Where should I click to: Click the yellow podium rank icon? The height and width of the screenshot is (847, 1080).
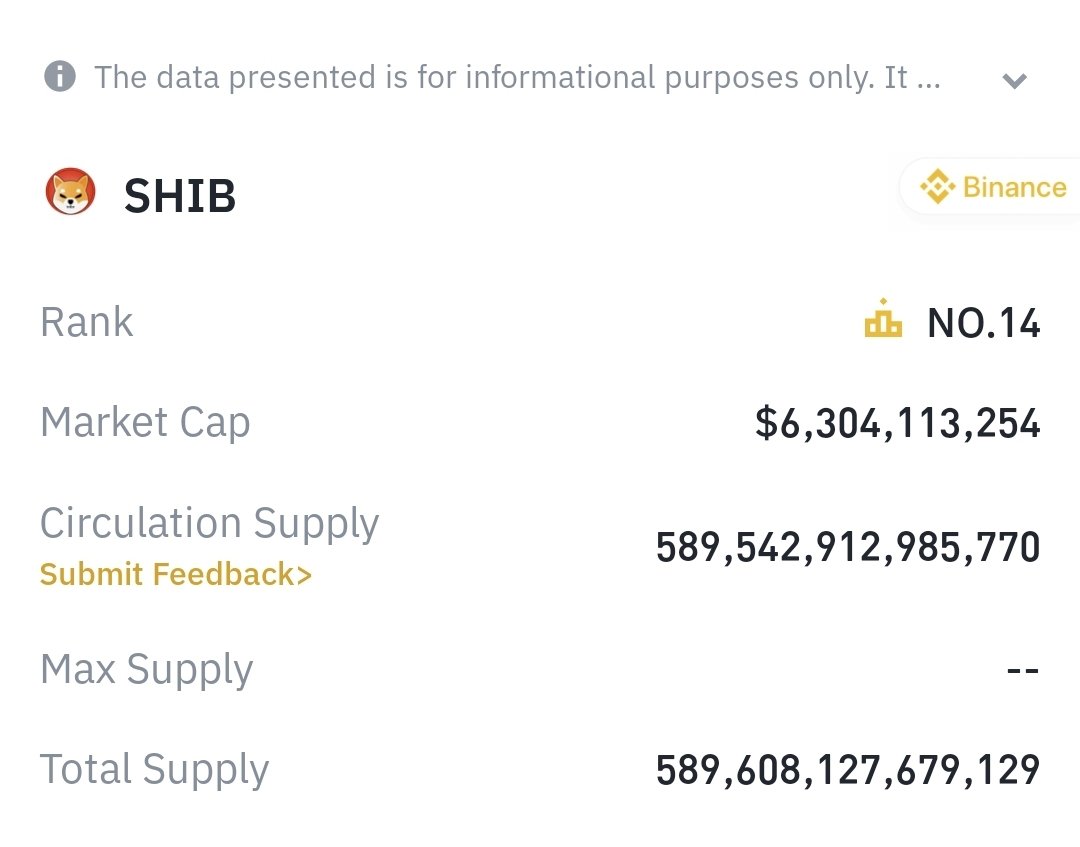tap(883, 318)
